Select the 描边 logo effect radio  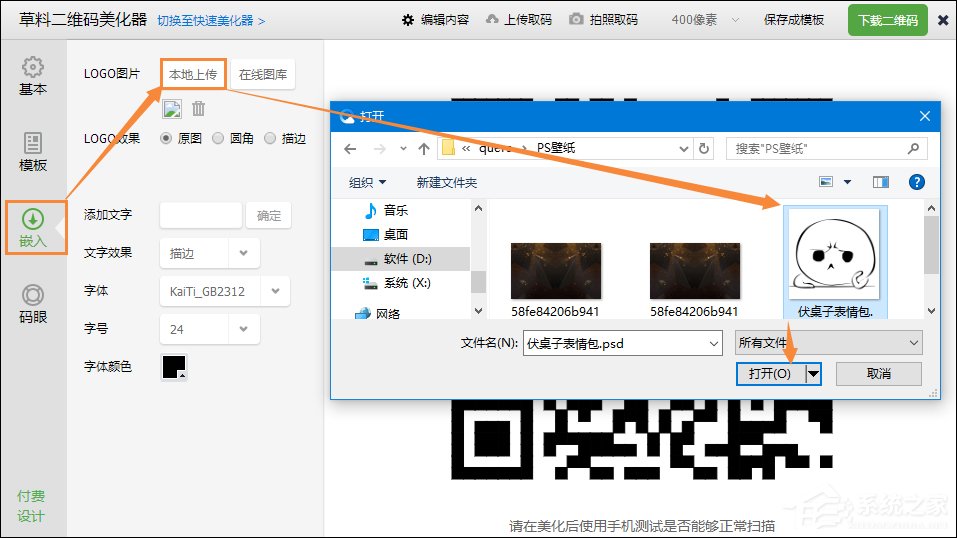[x=270, y=139]
